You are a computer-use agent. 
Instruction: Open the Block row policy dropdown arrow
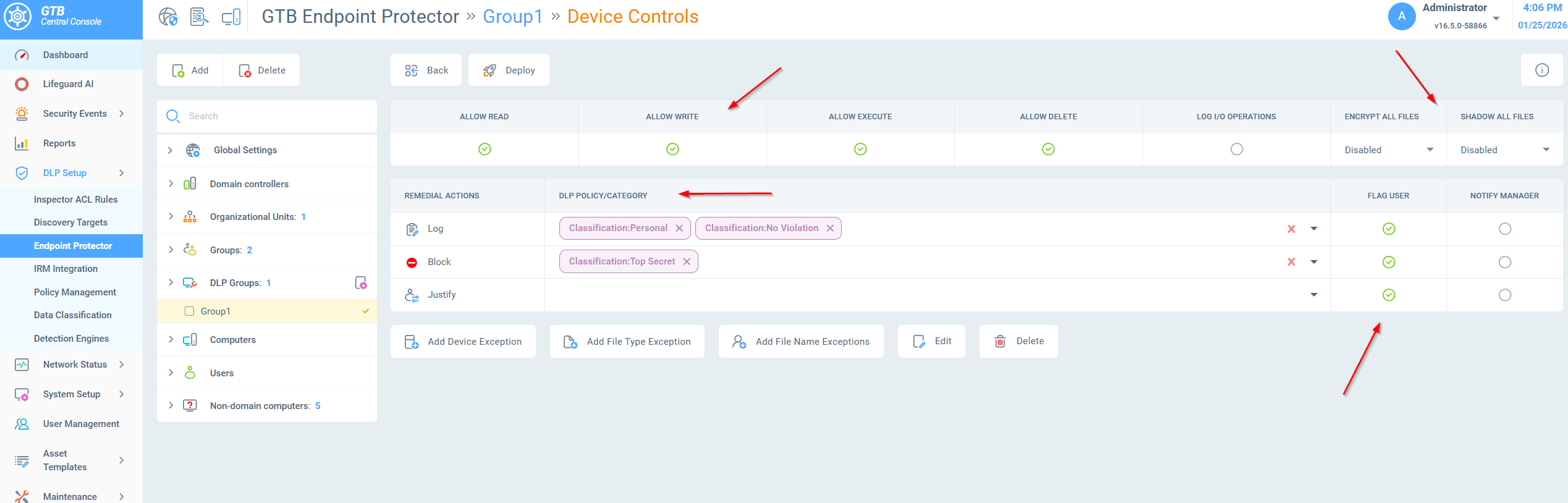pos(1314,262)
